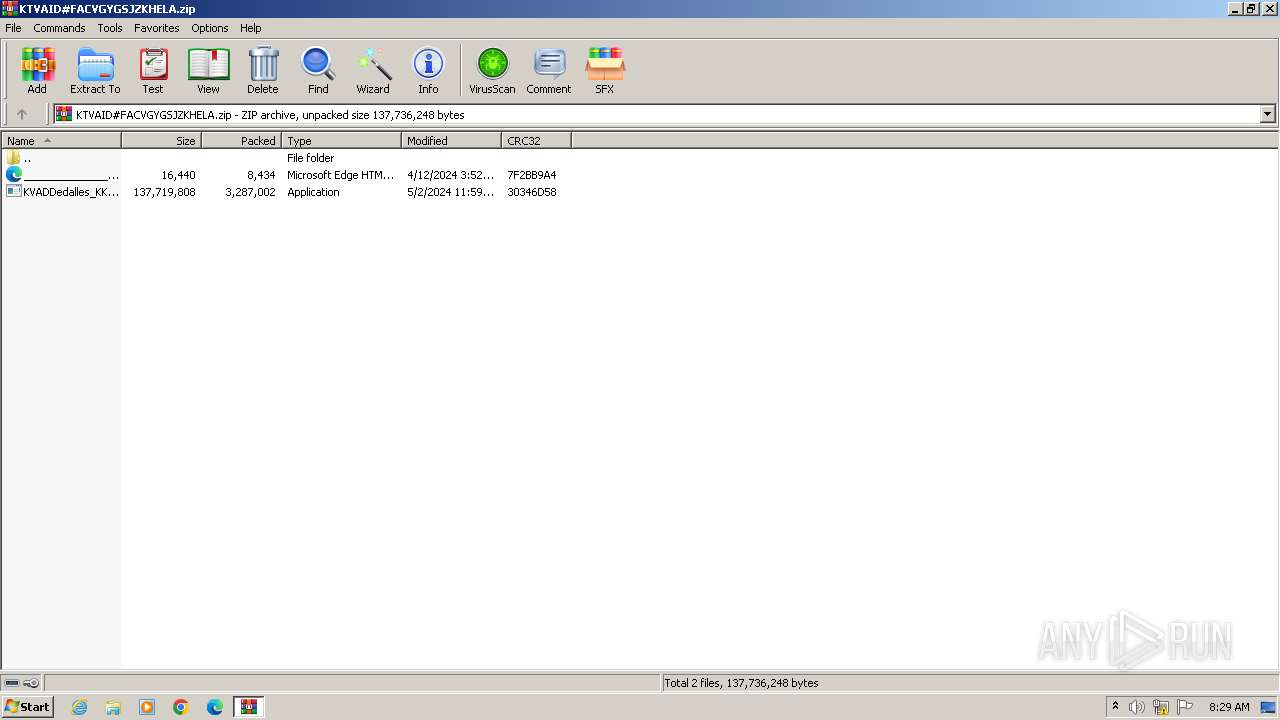The image size is (1280, 720).
Task: Open the Help menu
Action: (x=251, y=28)
